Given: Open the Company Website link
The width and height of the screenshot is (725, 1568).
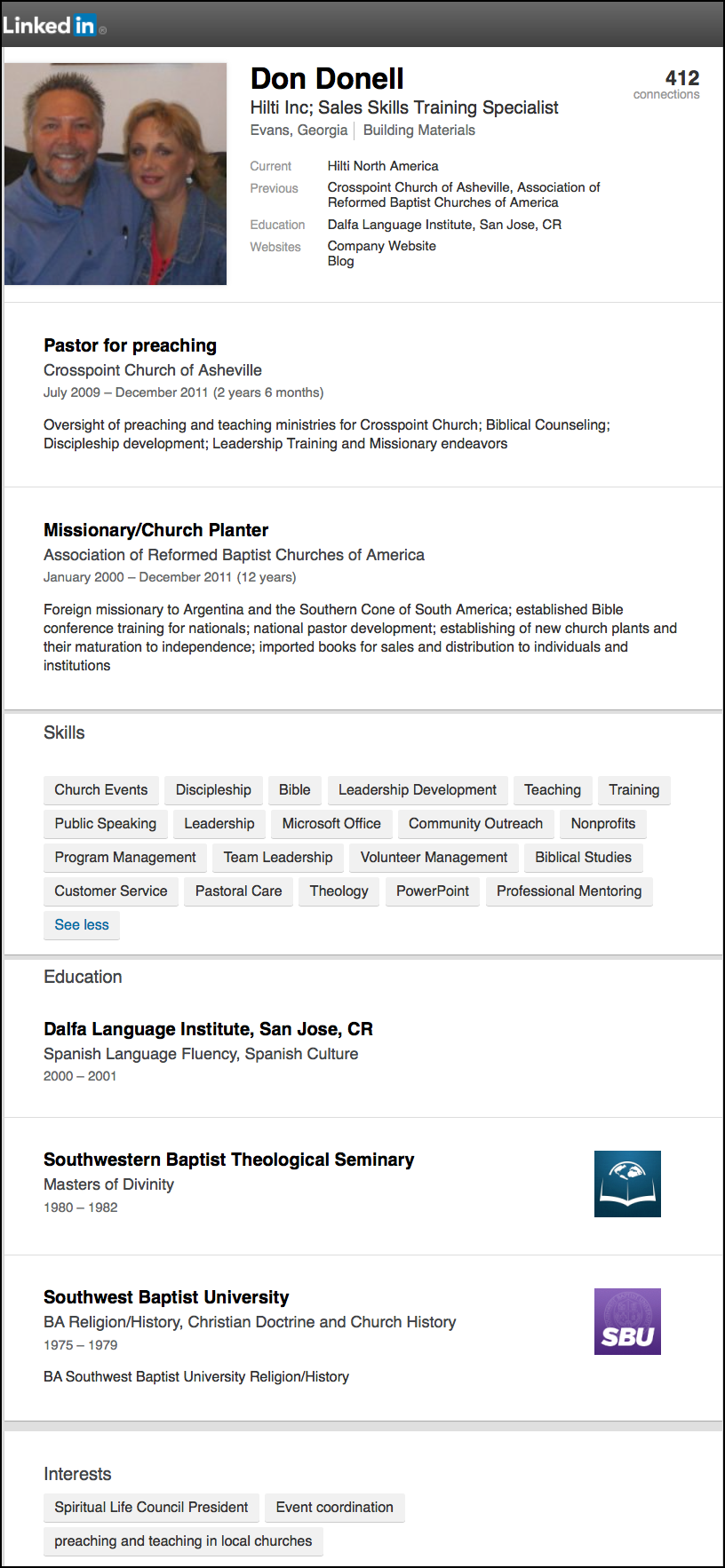Looking at the screenshot, I should tap(381, 246).
